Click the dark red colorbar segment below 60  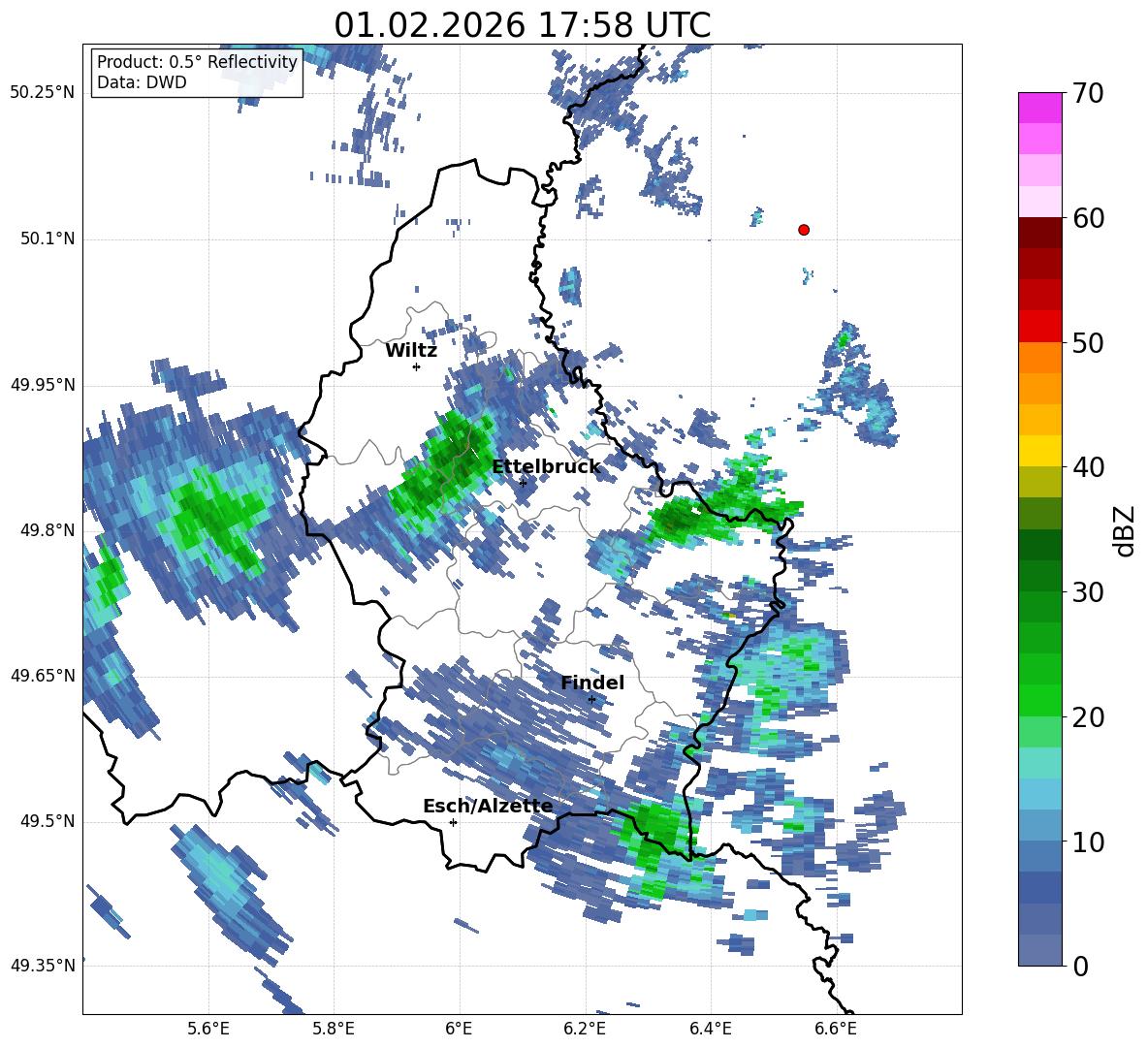point(1039,234)
